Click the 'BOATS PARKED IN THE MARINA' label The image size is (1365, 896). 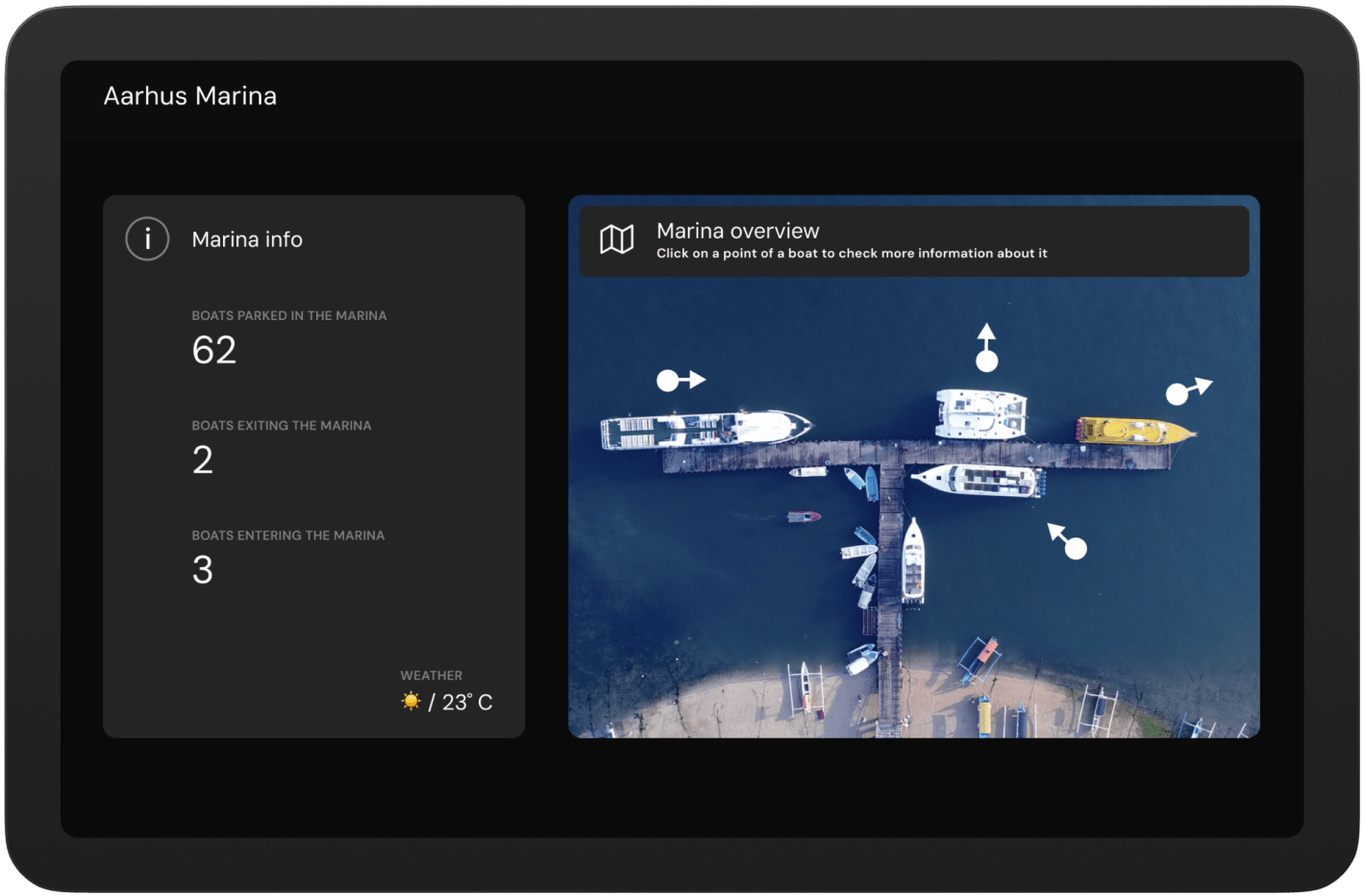tap(289, 315)
